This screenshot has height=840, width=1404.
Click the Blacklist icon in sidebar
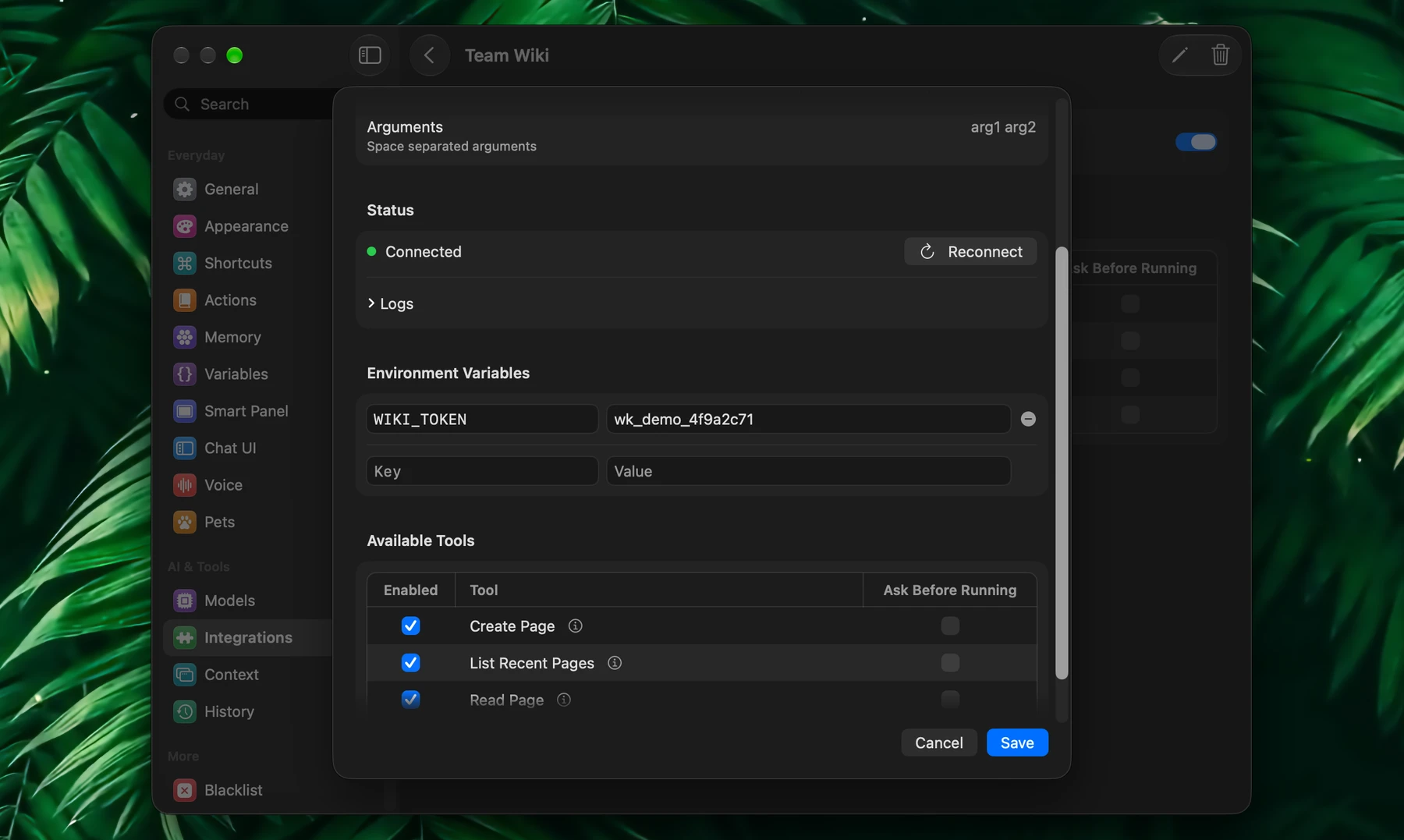185,790
